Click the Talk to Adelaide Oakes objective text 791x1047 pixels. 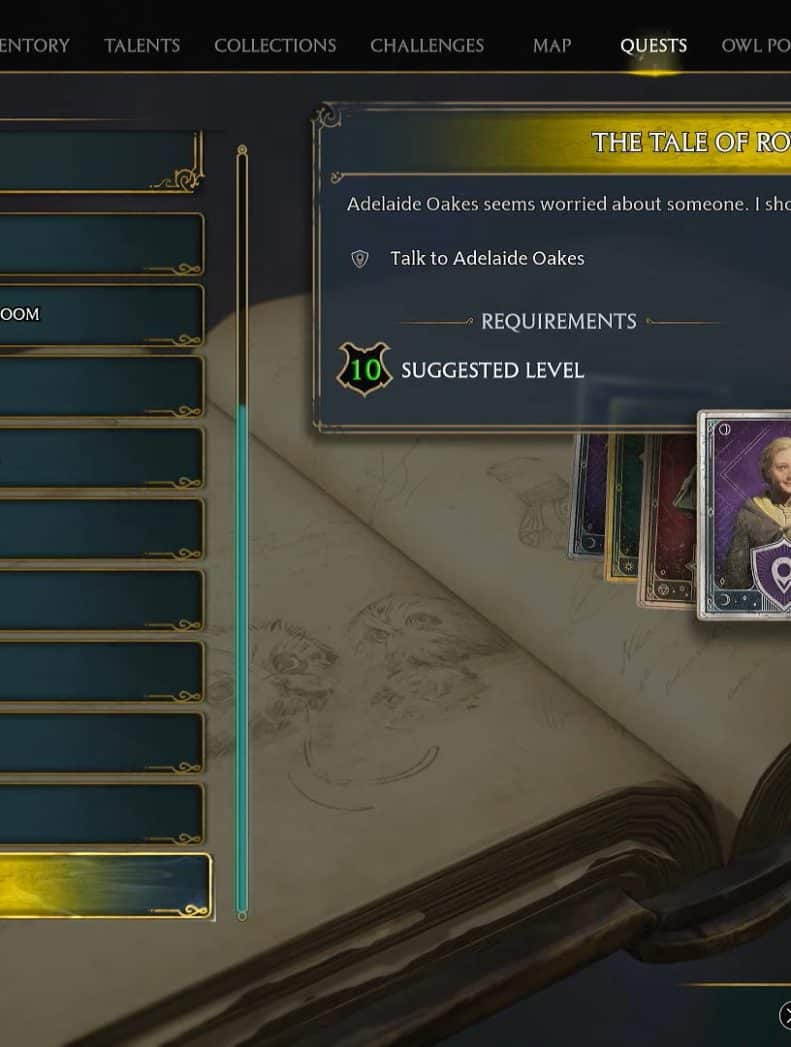point(487,258)
